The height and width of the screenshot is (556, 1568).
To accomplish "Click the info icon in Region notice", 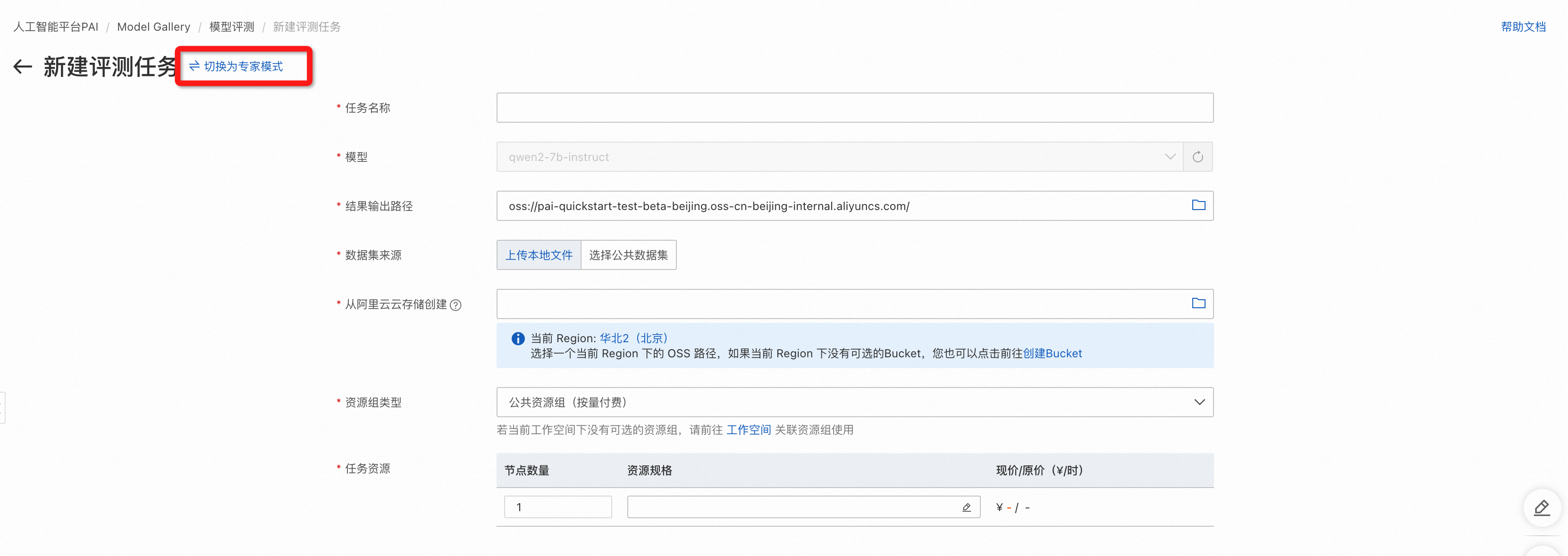I will coord(518,338).
